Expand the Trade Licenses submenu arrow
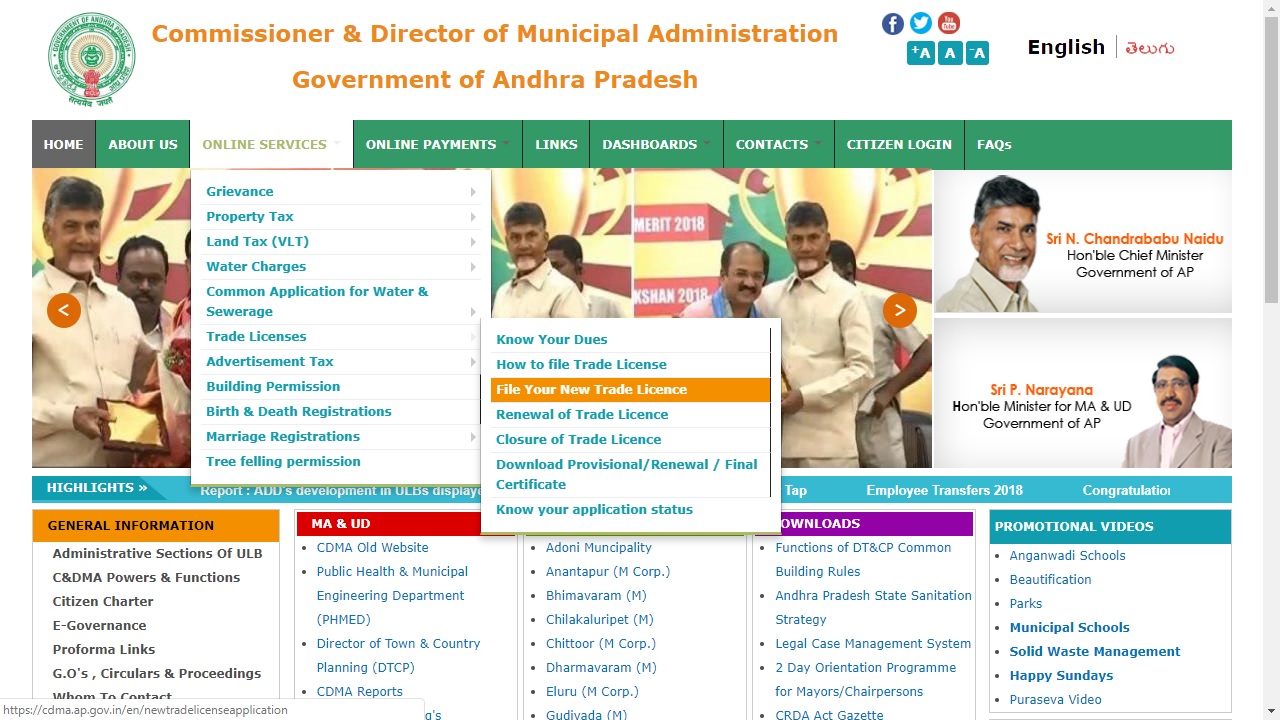Screen dimensions: 1280x720 tap(473, 337)
